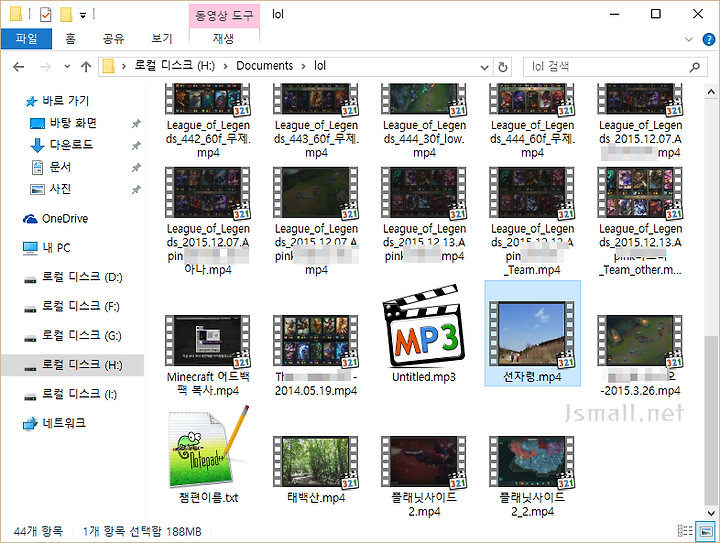
Task: Click the lol search input field
Action: pos(606,67)
